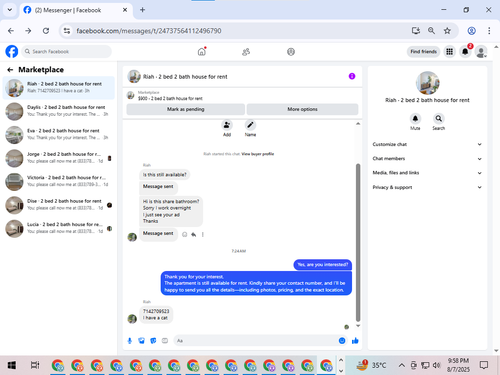This screenshot has width=500, height=375.
Task: Open the Home feed icon
Action: pos(202,52)
